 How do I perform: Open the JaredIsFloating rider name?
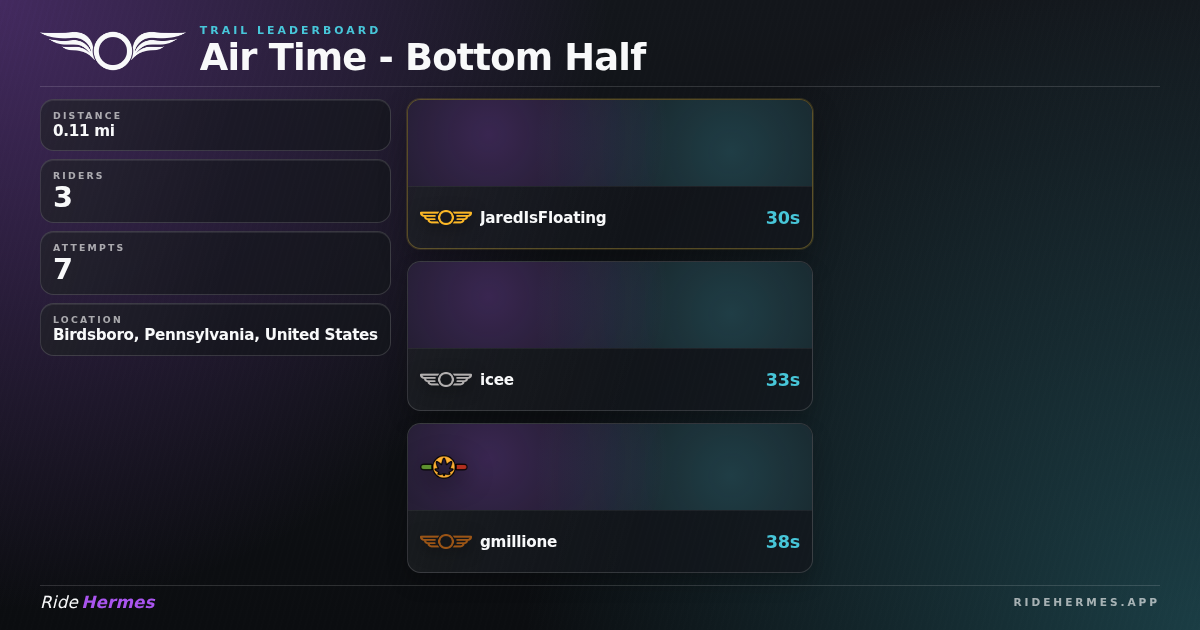543,217
